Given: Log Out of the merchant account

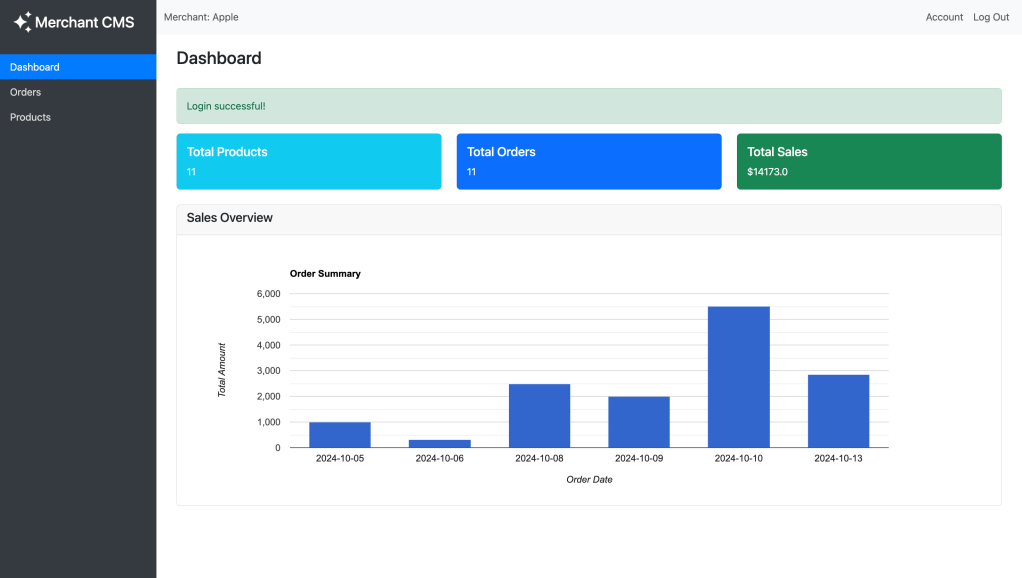Looking at the screenshot, I should 991,17.
